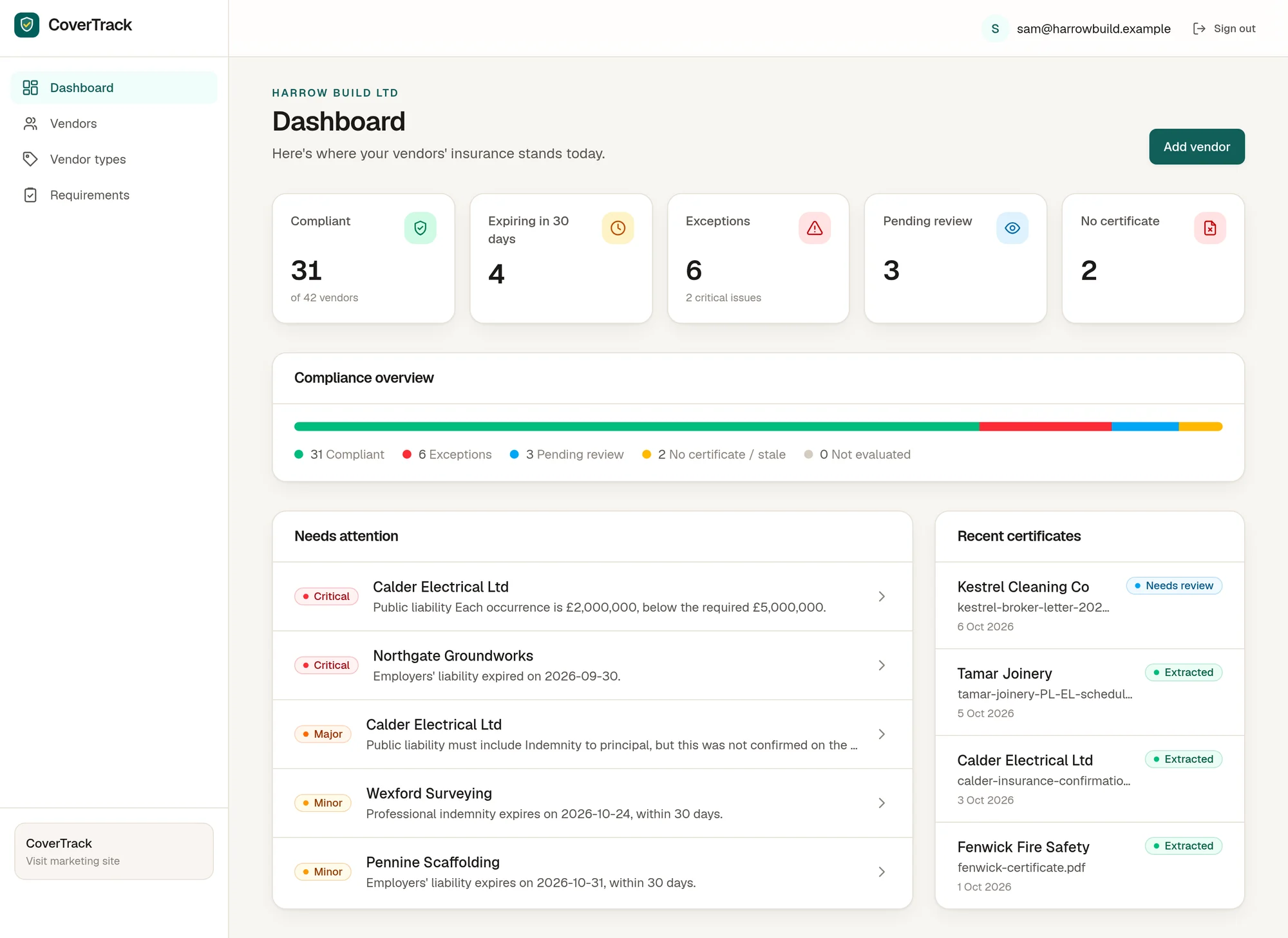Screen dimensions: 1288x938
Task: Click the fenwick-certificate.pdf file name
Action: click(1021, 868)
